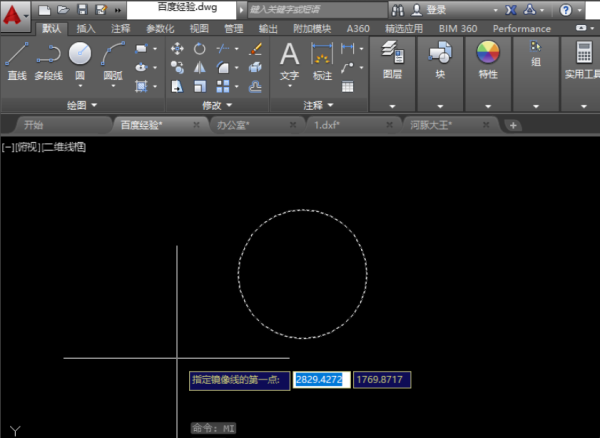The width and height of the screenshot is (600, 438).
Task: Switch to the 河豚大王* drawing tab
Action: [x=431, y=125]
